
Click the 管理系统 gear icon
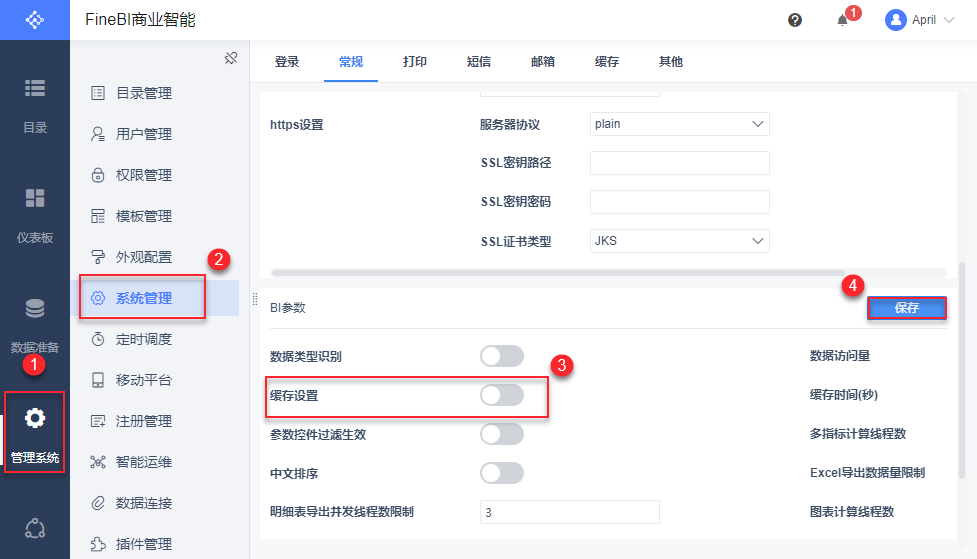coord(35,418)
